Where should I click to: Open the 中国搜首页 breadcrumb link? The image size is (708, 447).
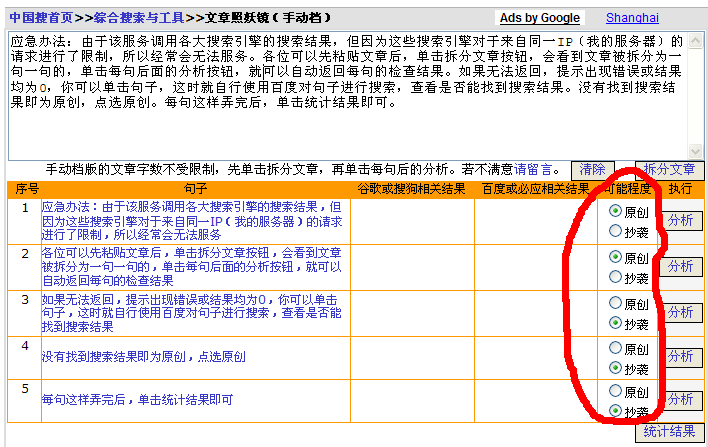[x=37, y=17]
